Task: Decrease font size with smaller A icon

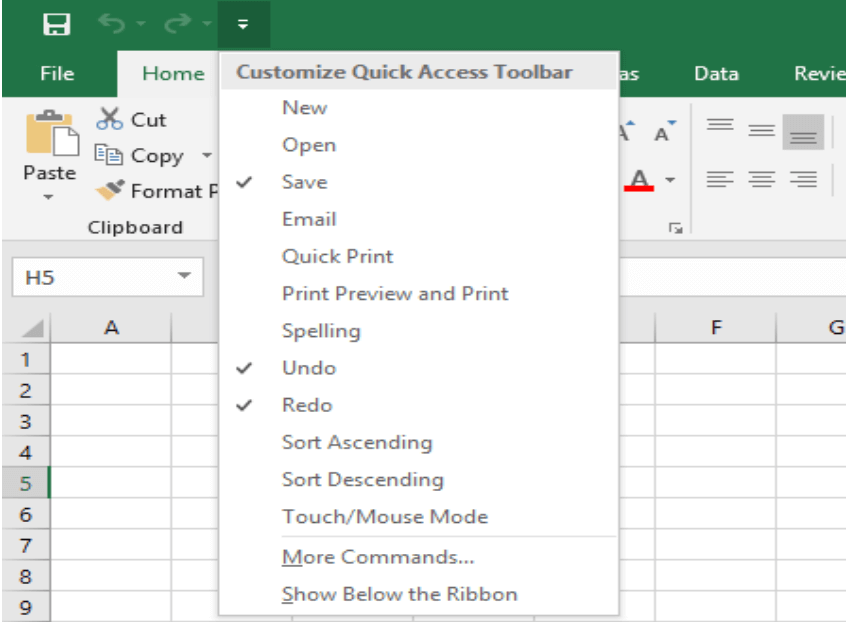Action: pyautogui.click(x=665, y=131)
